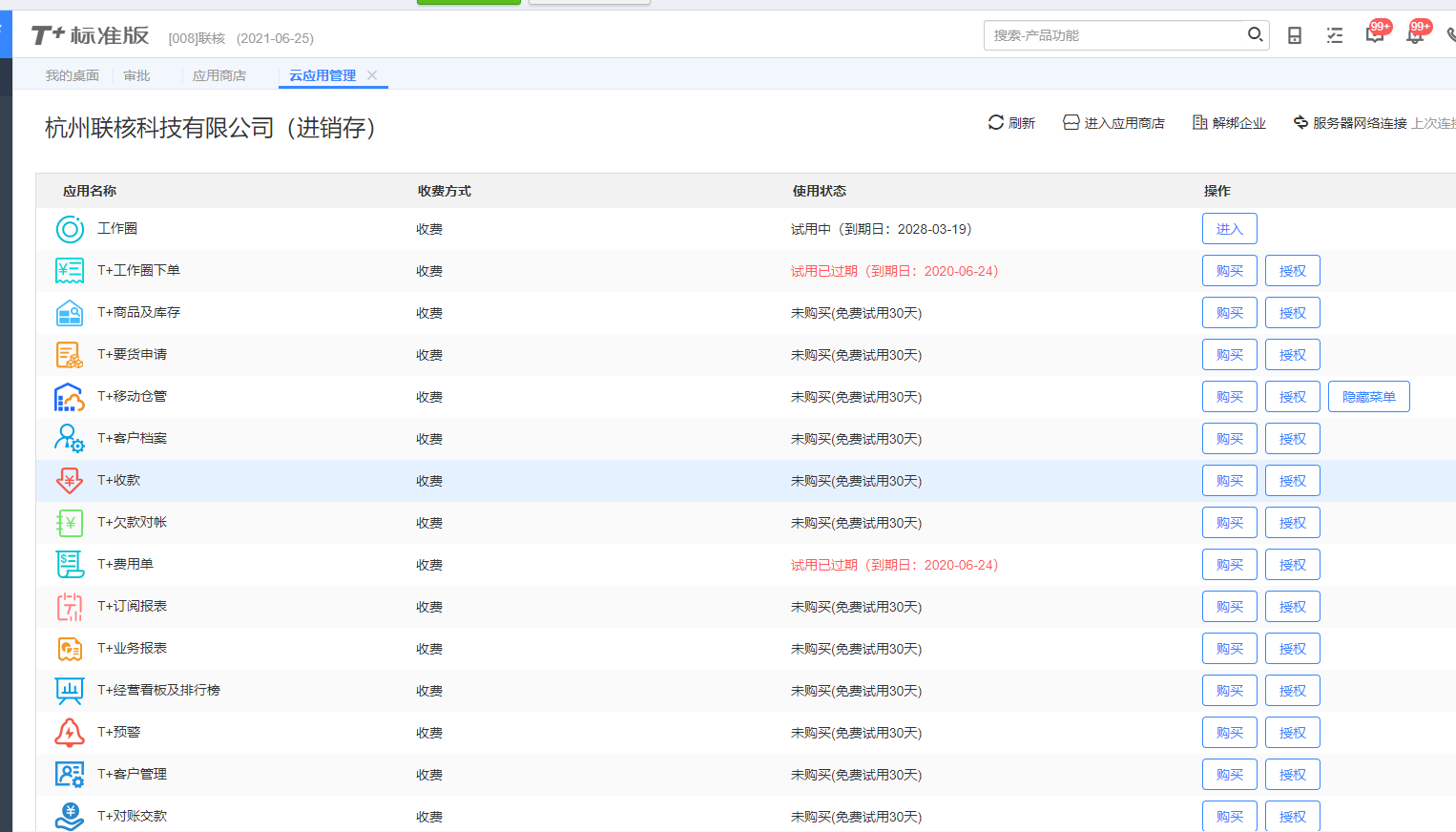Click the [008]联核 account label
Screen dimensions: 1456x832
(197, 38)
